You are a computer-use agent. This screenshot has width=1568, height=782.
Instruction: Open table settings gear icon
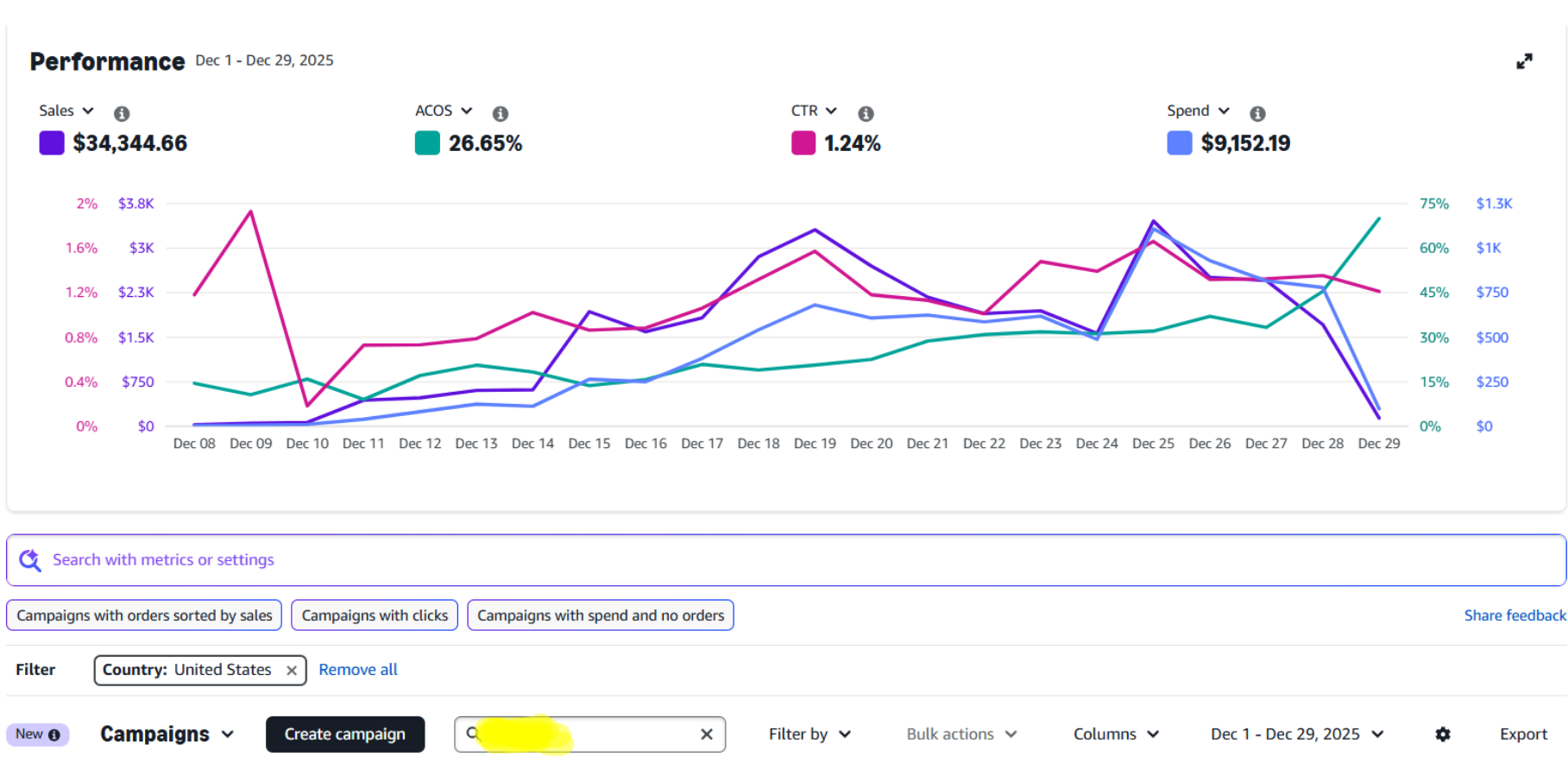click(x=1442, y=735)
